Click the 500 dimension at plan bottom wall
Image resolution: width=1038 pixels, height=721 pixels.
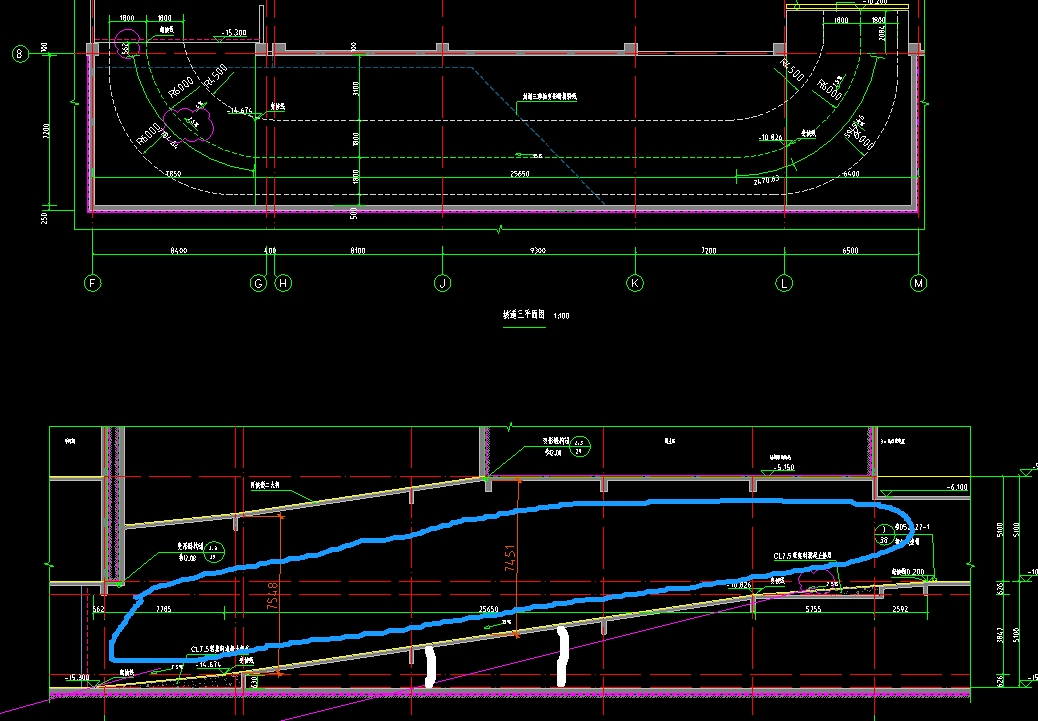pyautogui.click(x=354, y=213)
